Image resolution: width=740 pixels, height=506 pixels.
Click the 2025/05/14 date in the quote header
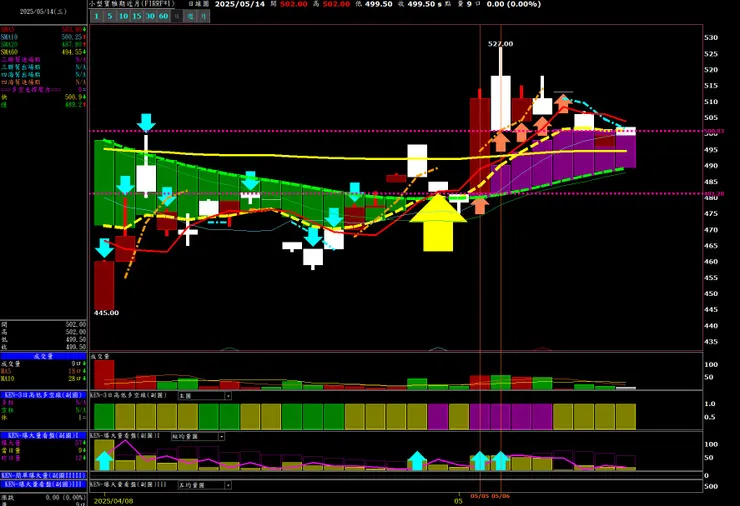[x=240, y=4]
